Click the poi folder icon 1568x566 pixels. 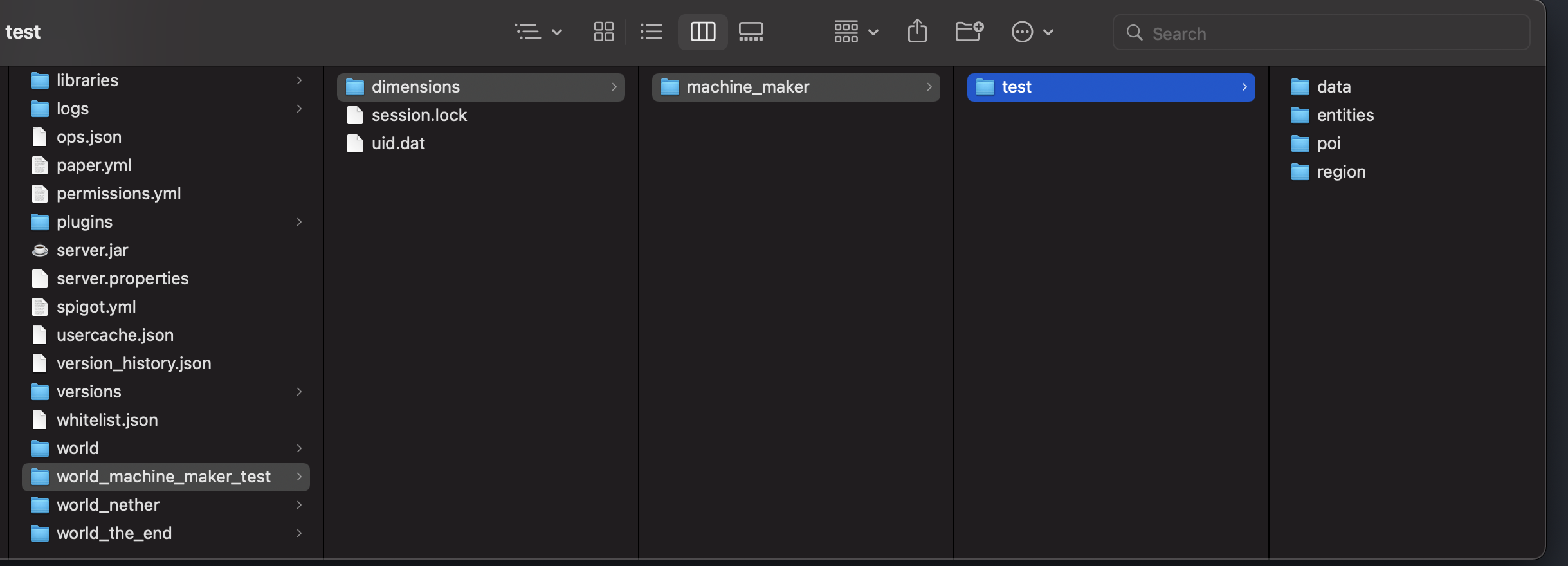[1300, 143]
